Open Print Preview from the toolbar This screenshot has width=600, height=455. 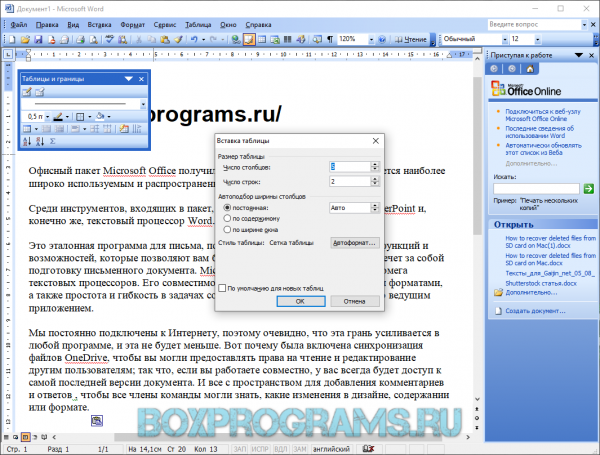[93, 39]
